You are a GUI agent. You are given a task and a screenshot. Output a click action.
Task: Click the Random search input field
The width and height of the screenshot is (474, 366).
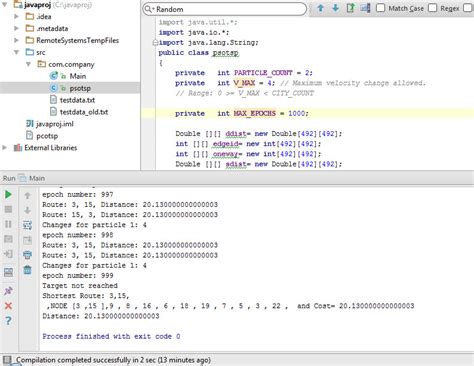click(x=225, y=9)
